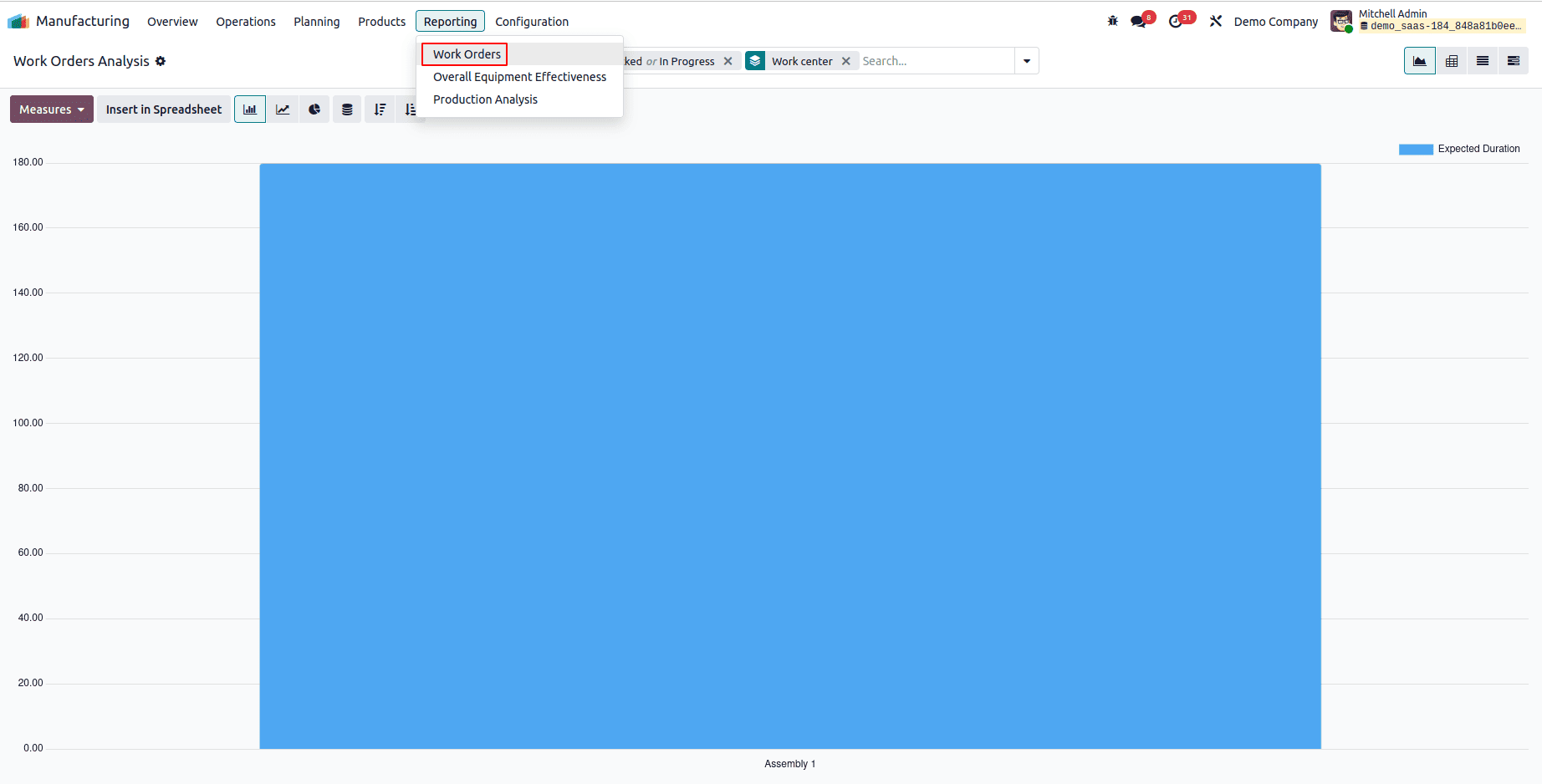This screenshot has width=1542, height=784.
Task: Open settings gear beside Work Orders Analysis
Action: [x=161, y=61]
